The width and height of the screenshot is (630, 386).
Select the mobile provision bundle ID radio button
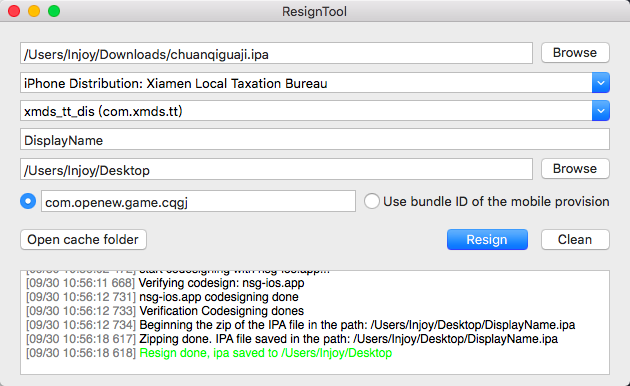[372, 201]
